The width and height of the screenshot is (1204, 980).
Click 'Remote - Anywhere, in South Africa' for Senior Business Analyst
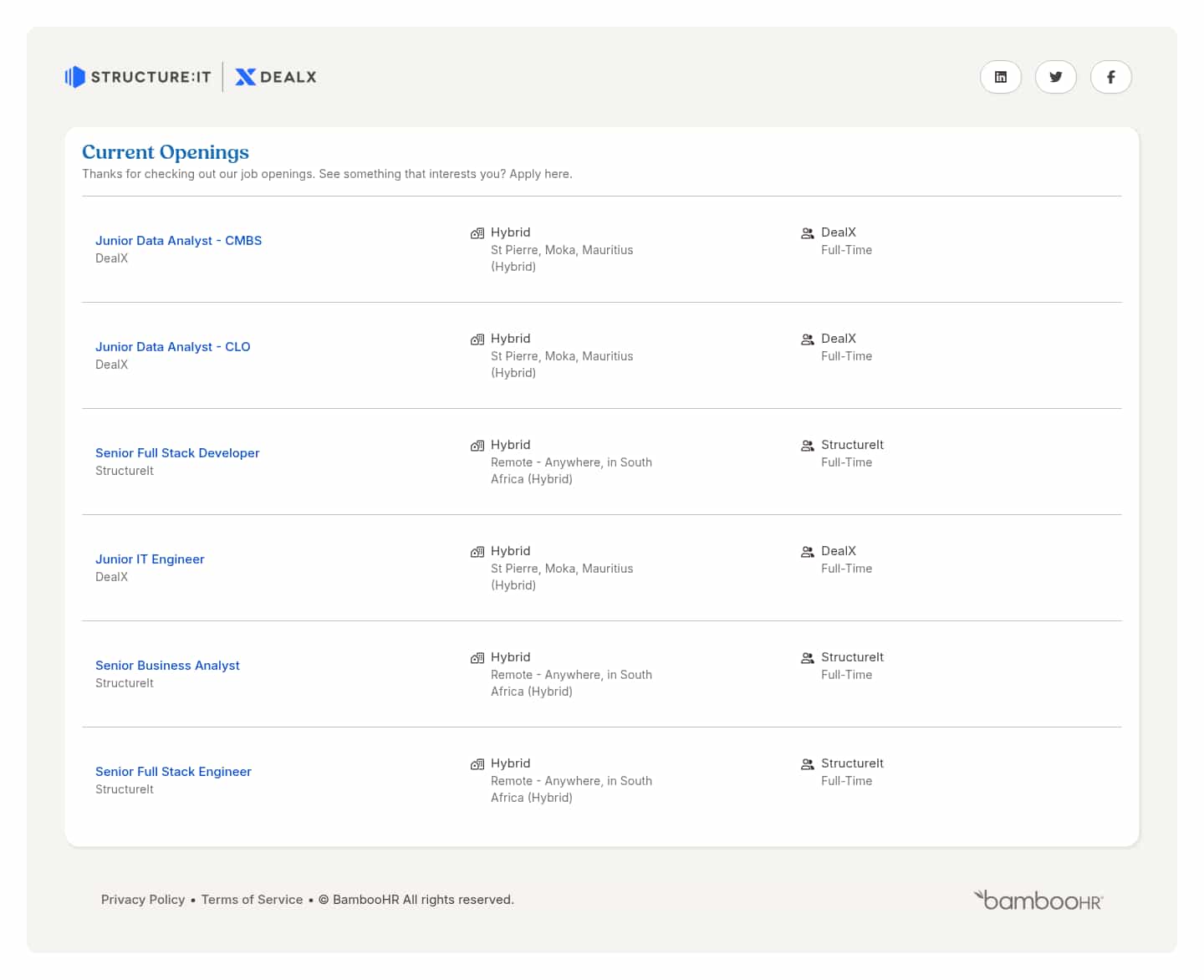(x=571, y=683)
